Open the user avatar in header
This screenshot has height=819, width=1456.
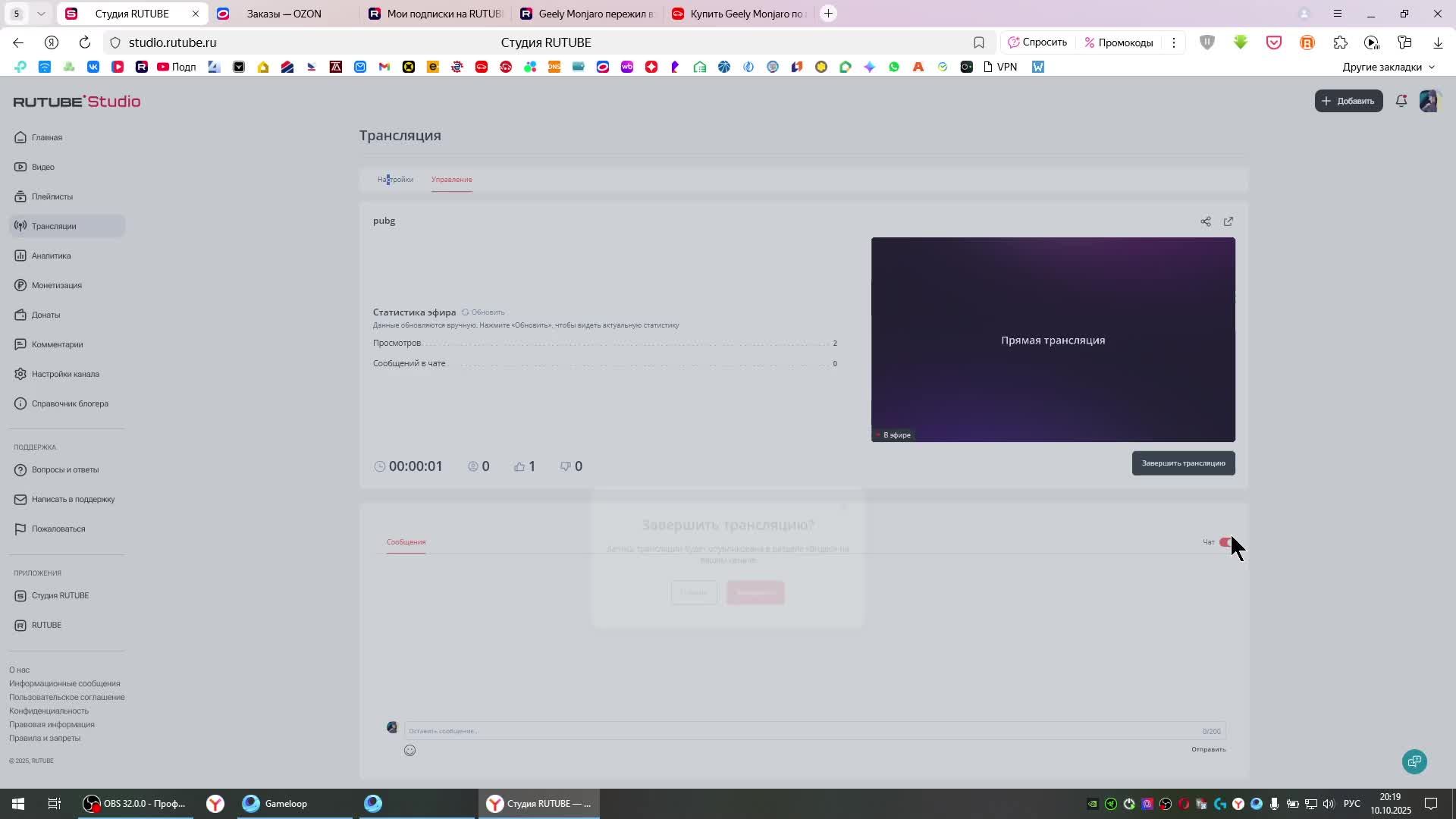(1429, 101)
